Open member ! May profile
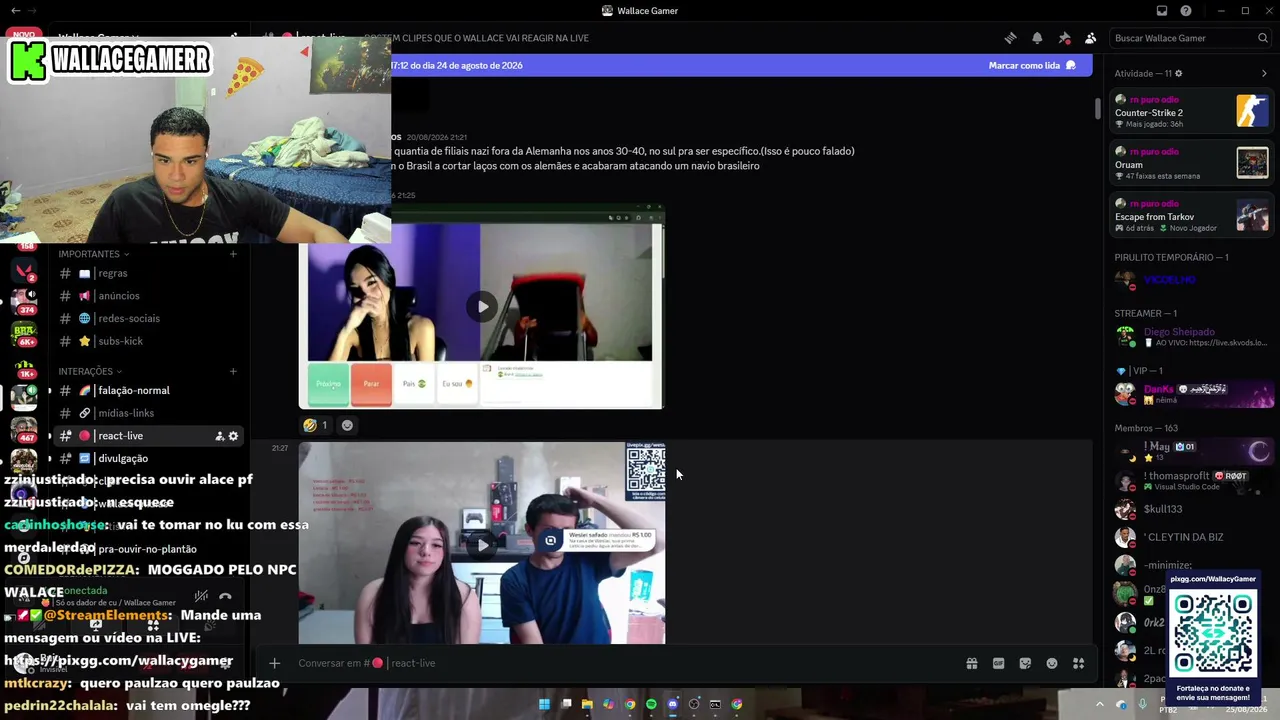The height and width of the screenshot is (720, 1280). click(x=1192, y=452)
